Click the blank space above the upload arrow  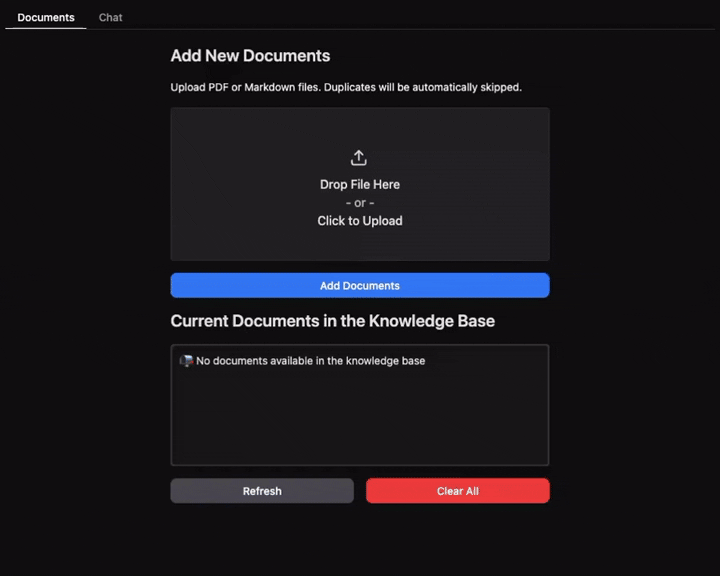[x=359, y=127]
